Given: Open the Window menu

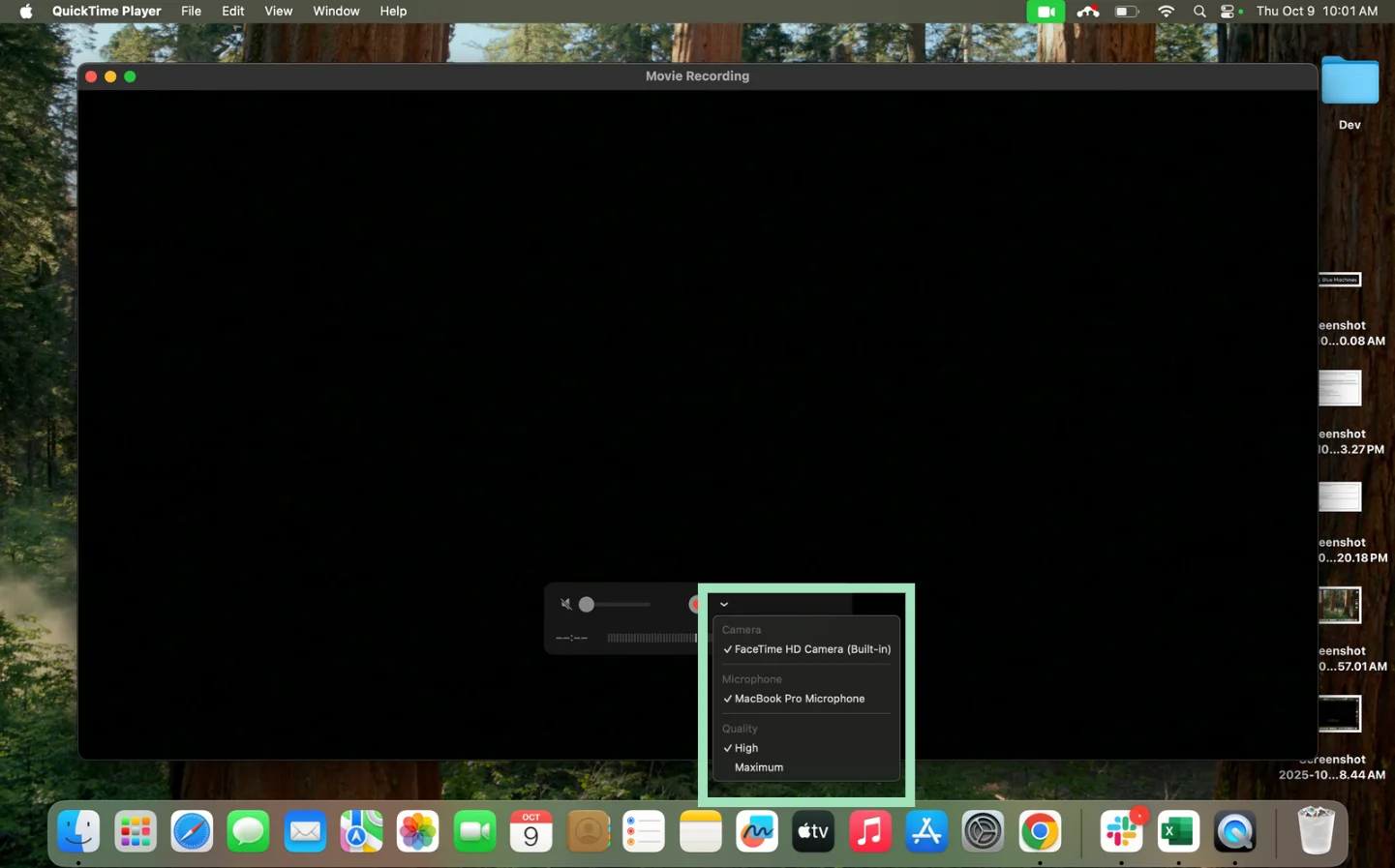Looking at the screenshot, I should 336,11.
